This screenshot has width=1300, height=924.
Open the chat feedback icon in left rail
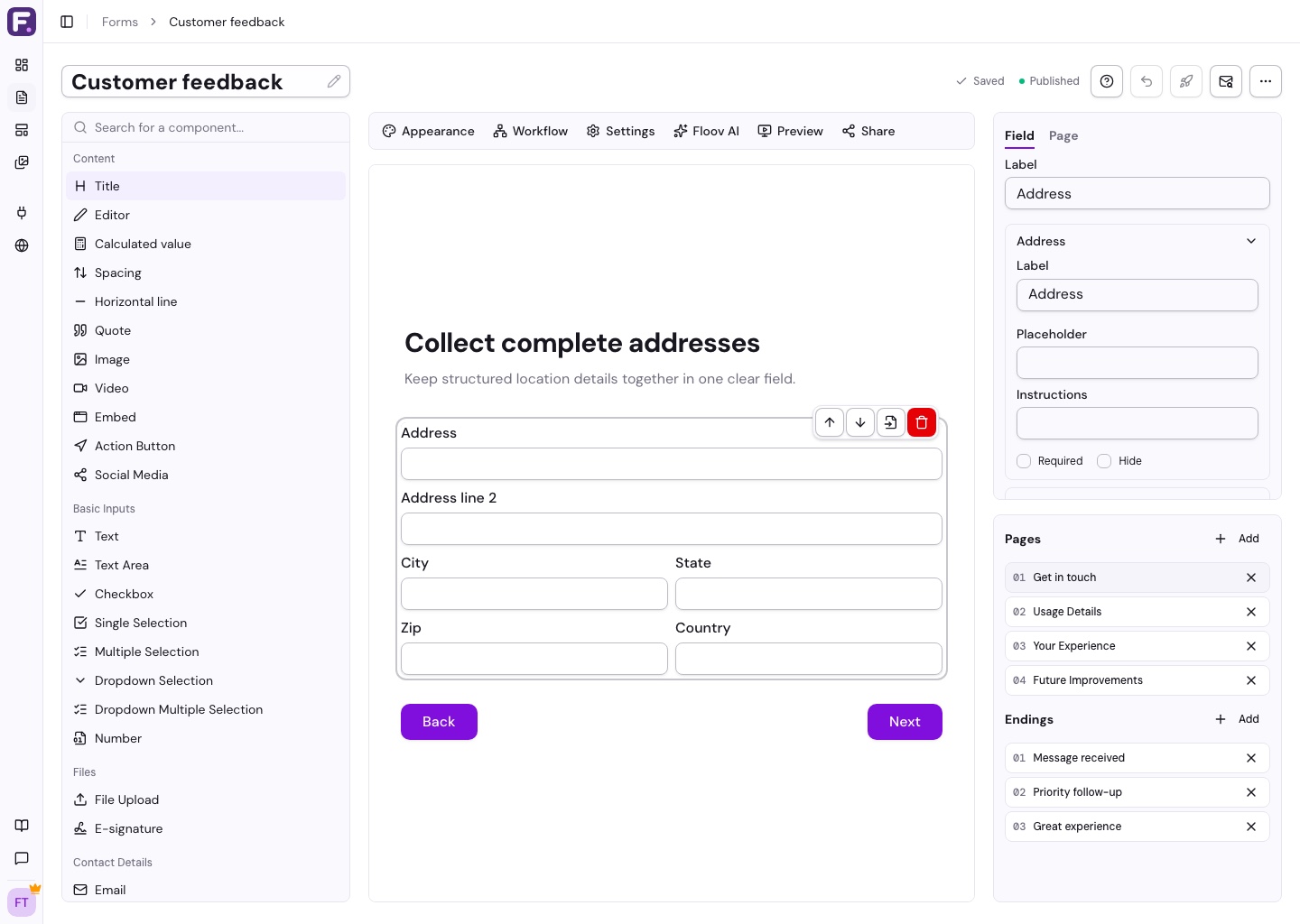coord(22,858)
